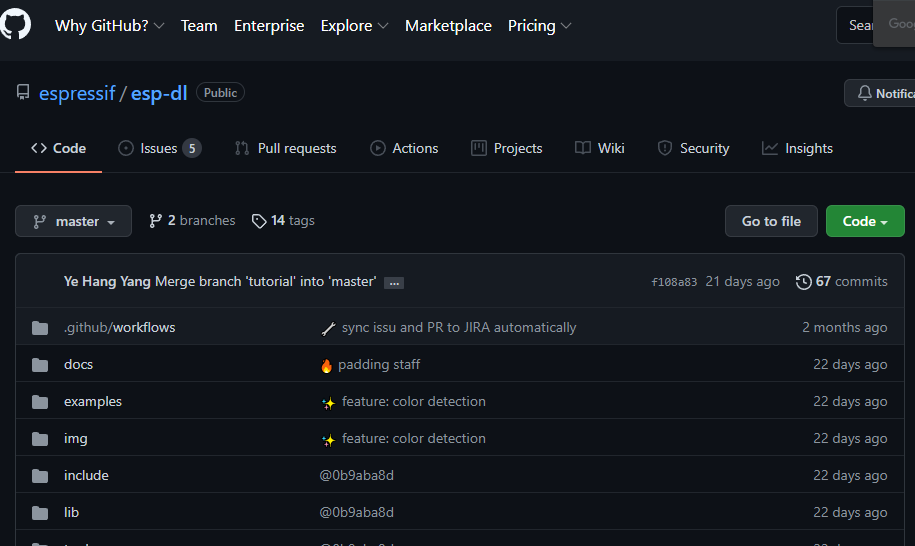Click the folder icon beside include
915x546 pixels.
point(40,476)
